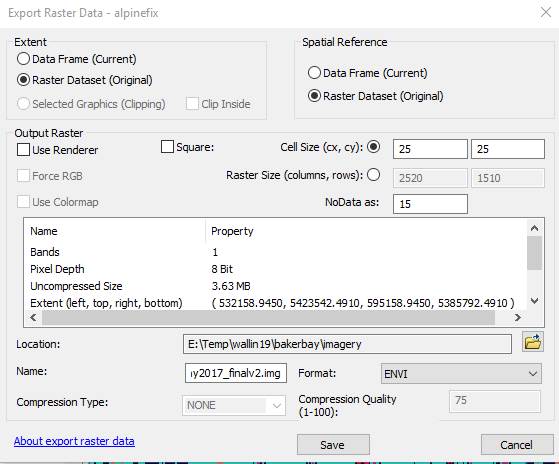Click the Cell Size cx input field
The width and height of the screenshot is (559, 464).
(430, 149)
